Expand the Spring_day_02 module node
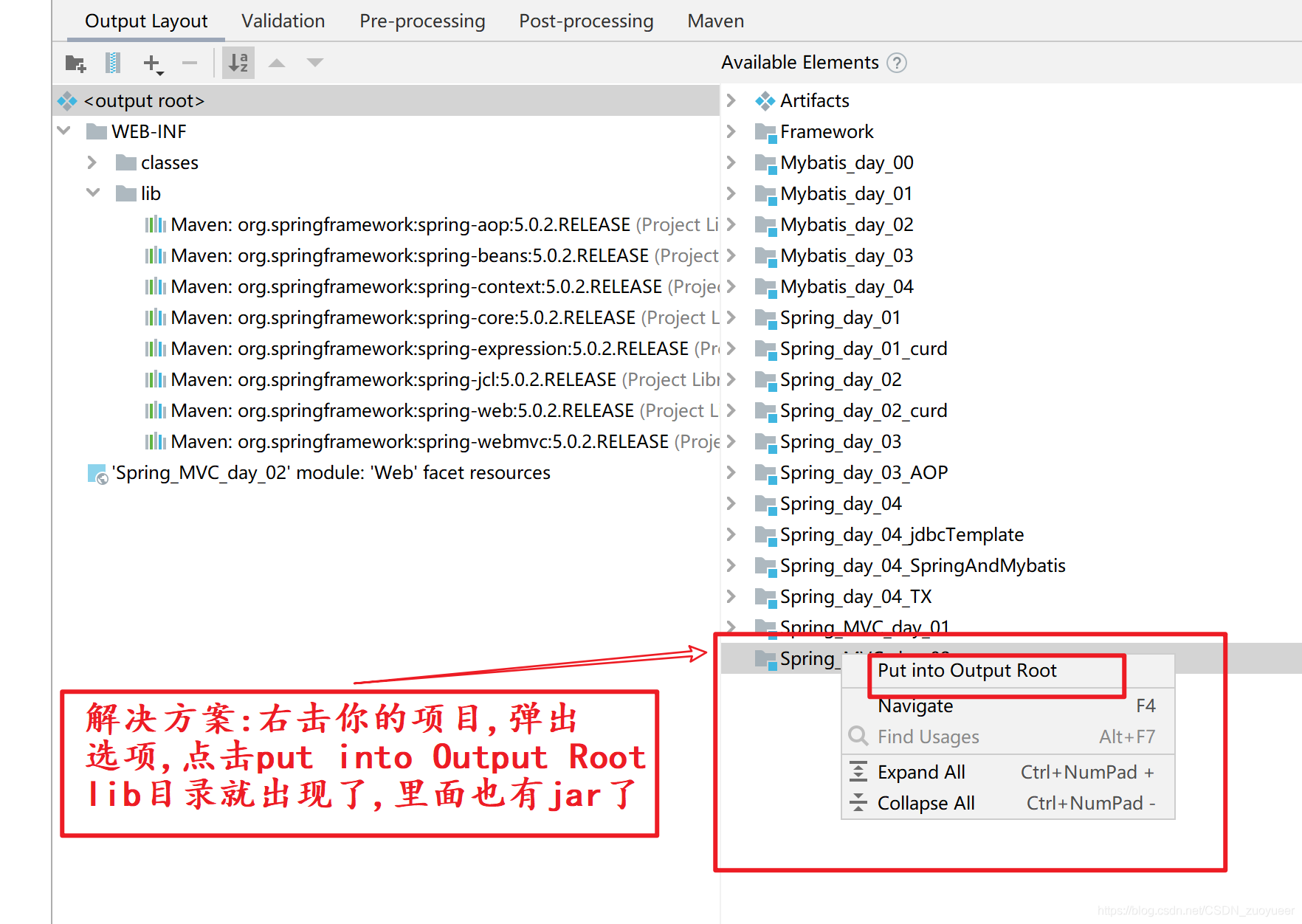This screenshot has height=924, width=1302. (x=731, y=379)
